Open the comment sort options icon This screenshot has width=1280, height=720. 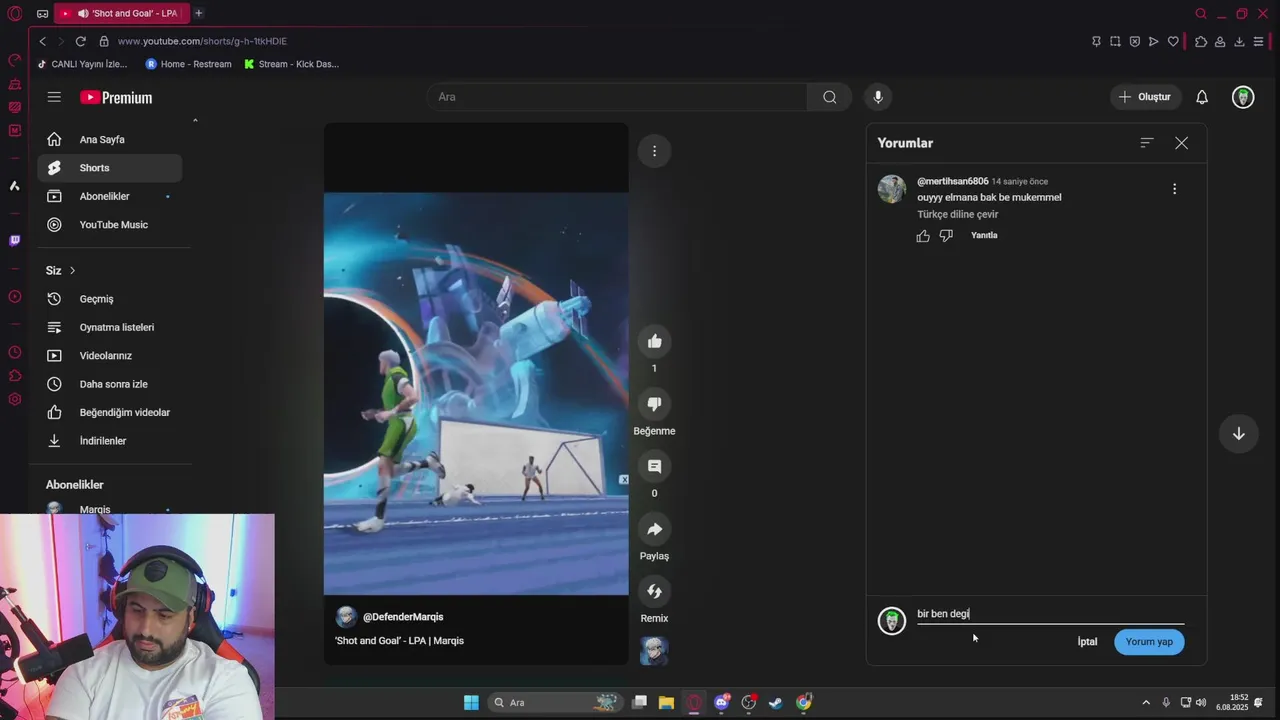pyautogui.click(x=1147, y=143)
